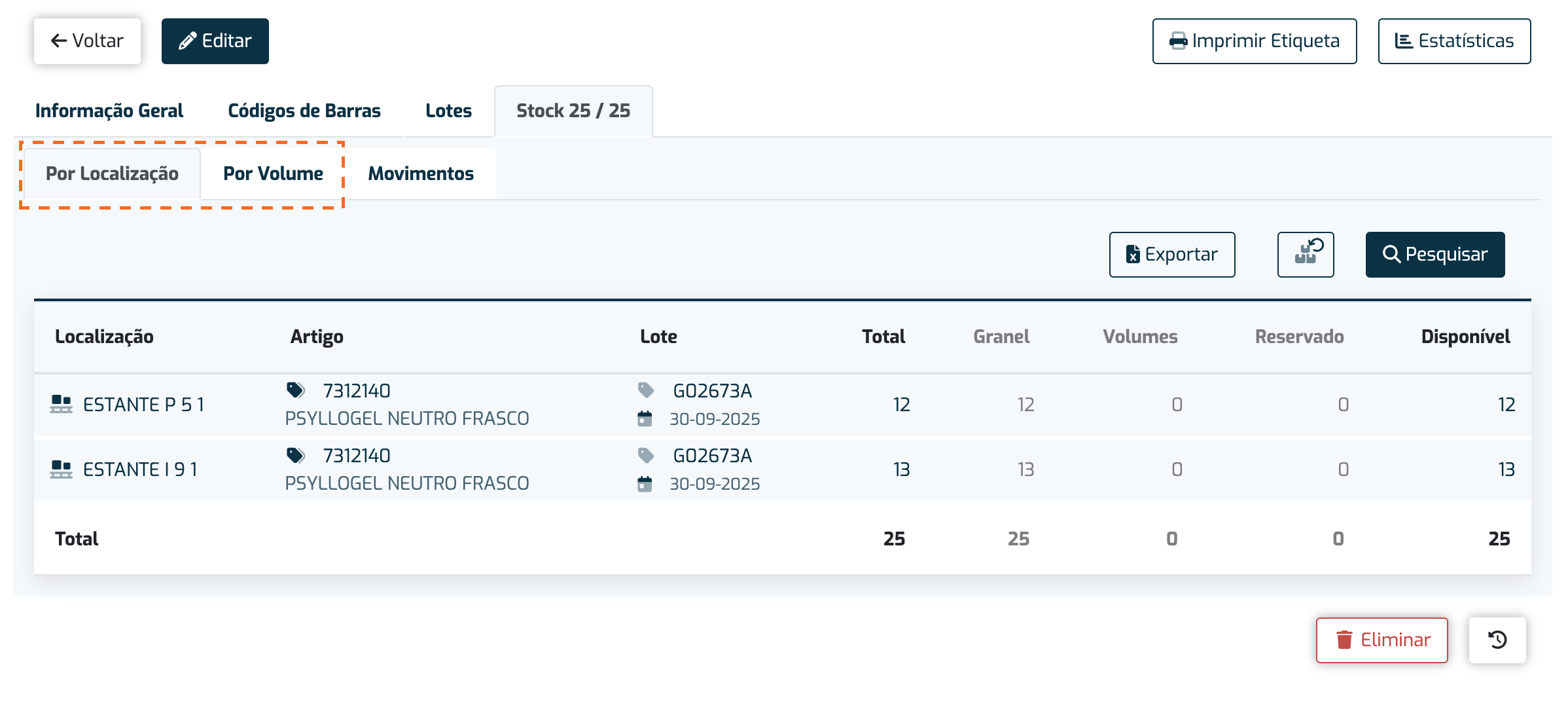Click the calendar icon in second row

tap(645, 484)
